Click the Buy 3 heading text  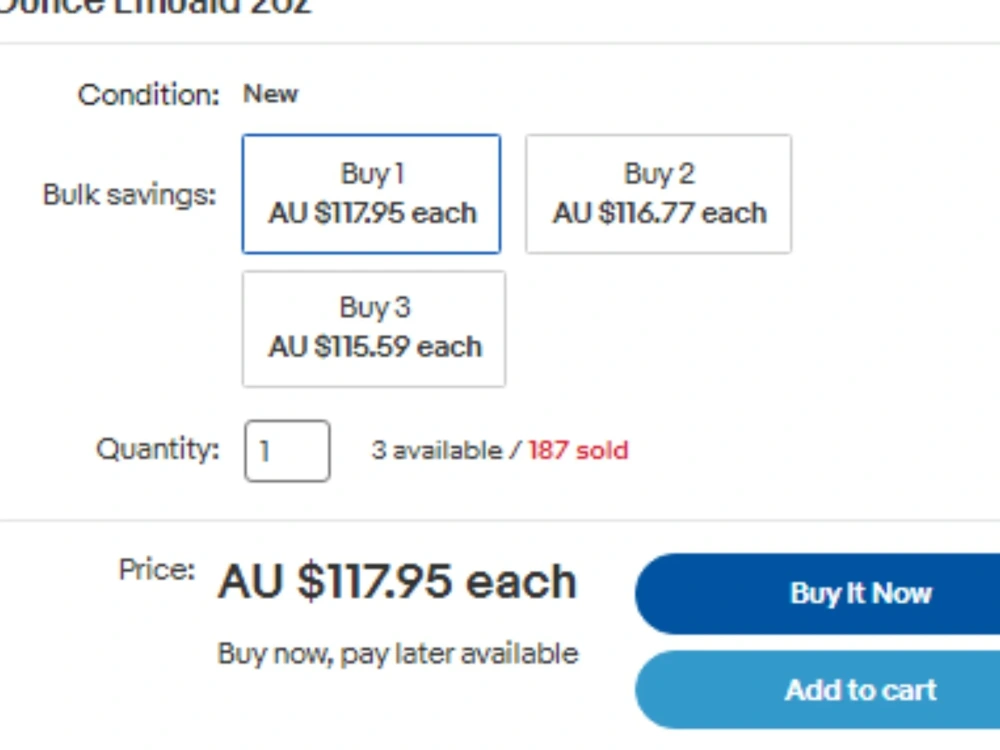(375, 307)
